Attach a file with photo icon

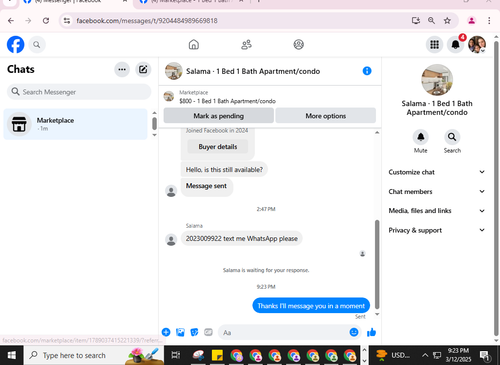coord(180,332)
